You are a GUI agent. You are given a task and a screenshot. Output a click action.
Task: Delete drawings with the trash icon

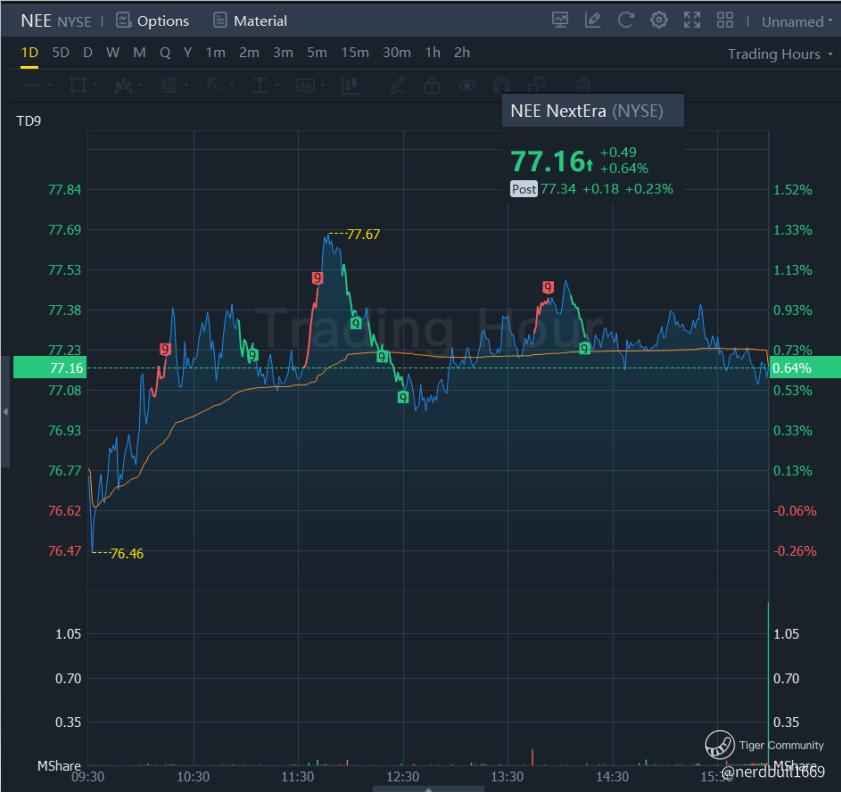(583, 85)
